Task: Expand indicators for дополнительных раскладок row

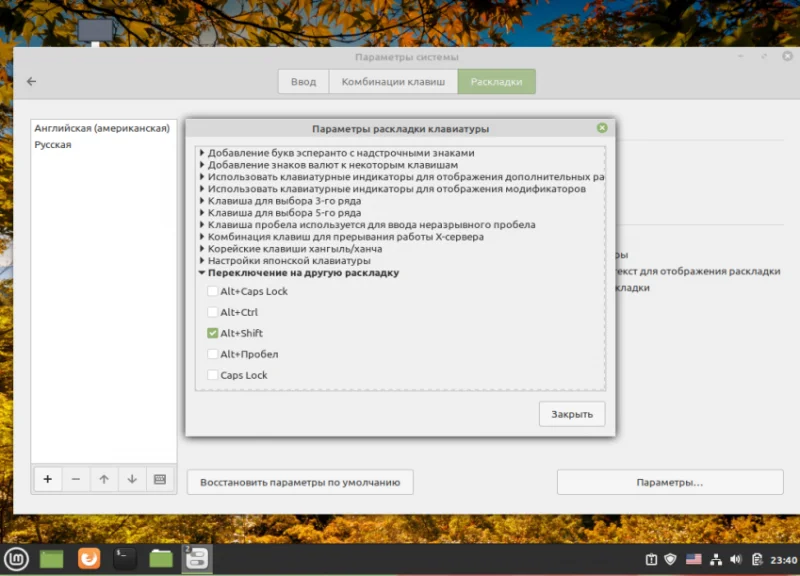Action: [x=202, y=177]
